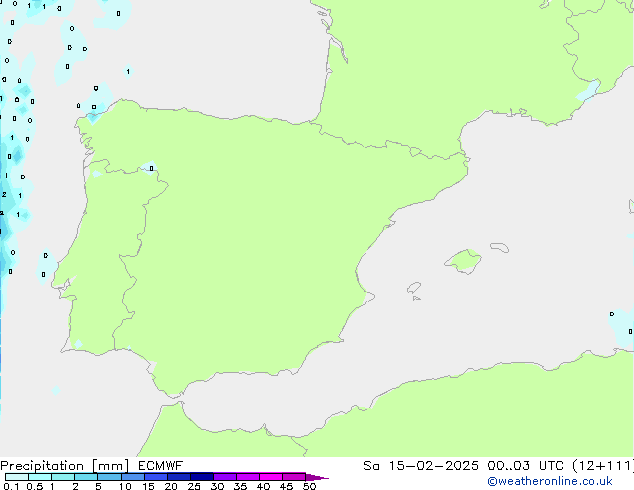The image size is (634, 490).
Task: Click the 5–10 mm legend color swatch
Action: pos(109,477)
